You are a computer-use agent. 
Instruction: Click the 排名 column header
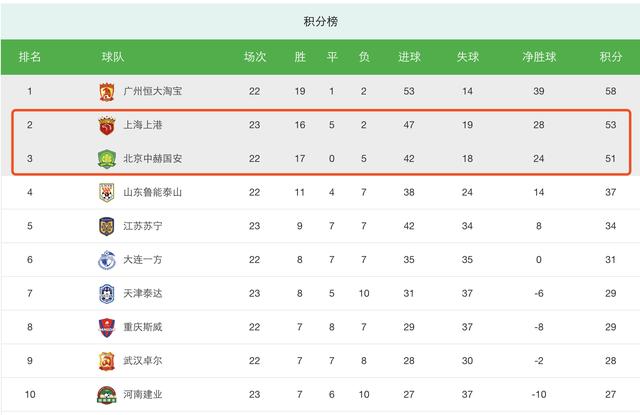[x=30, y=57]
